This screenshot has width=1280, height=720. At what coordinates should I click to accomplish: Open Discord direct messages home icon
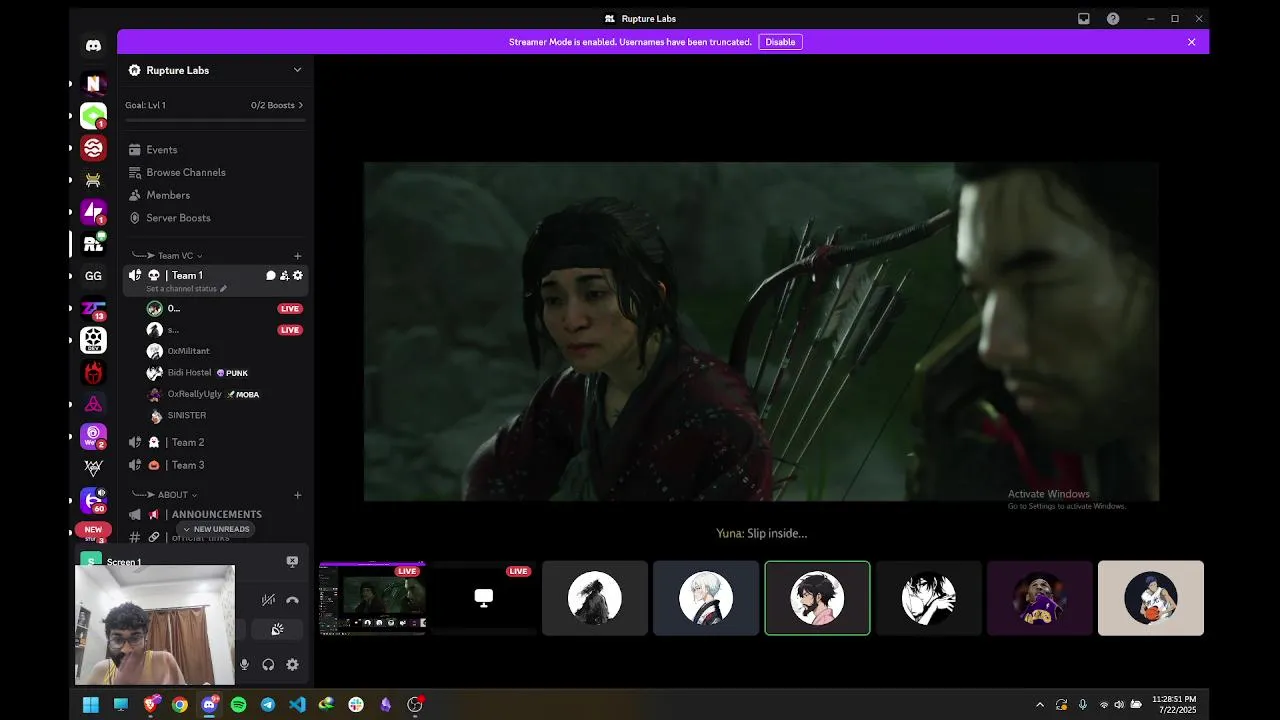pyautogui.click(x=93, y=45)
